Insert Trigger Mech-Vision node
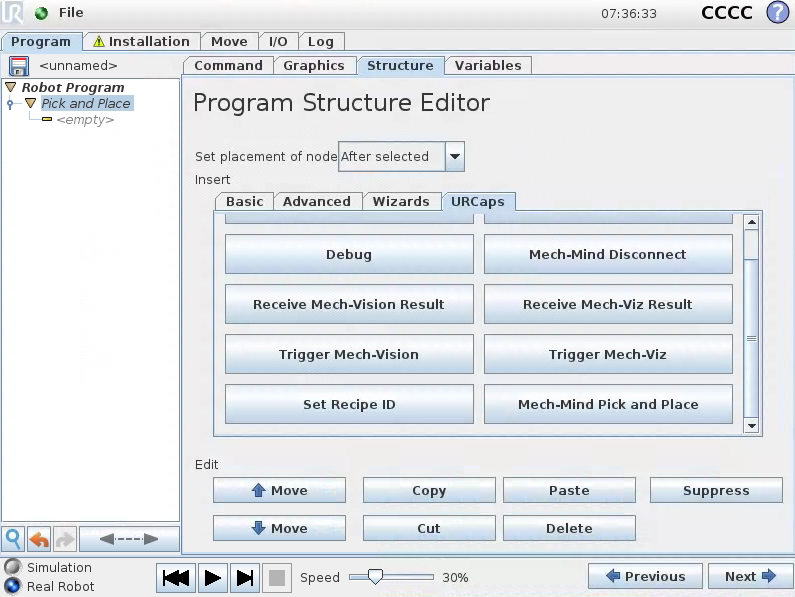The image size is (795, 597). pyautogui.click(x=349, y=354)
